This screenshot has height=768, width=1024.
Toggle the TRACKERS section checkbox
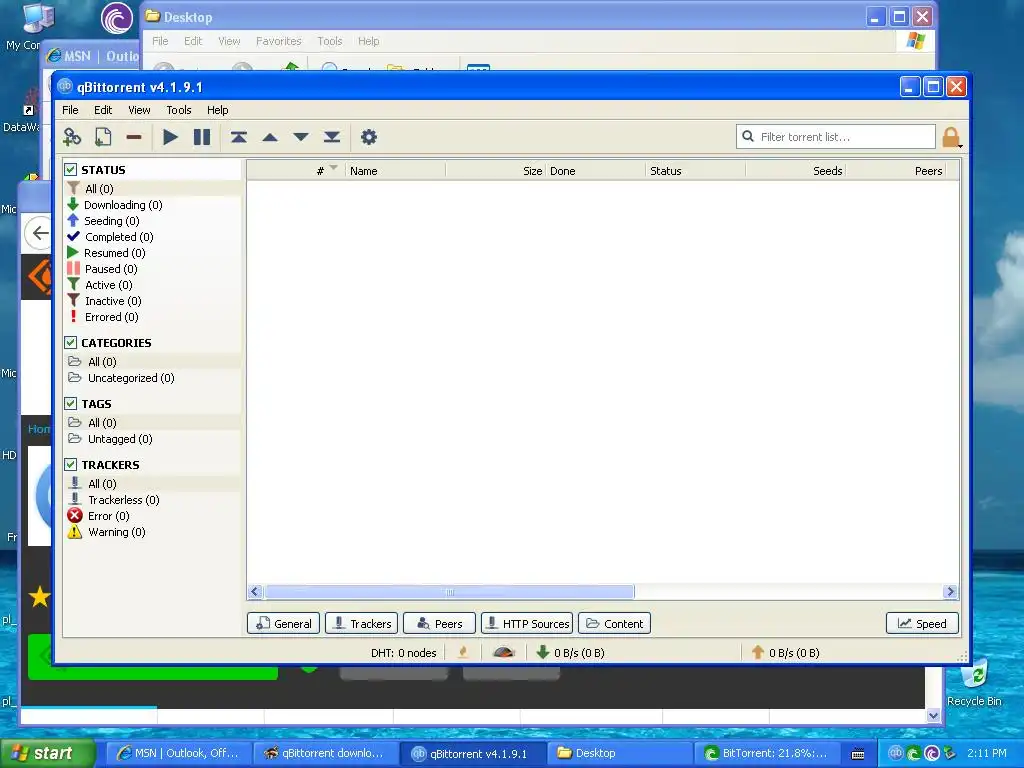(71, 464)
